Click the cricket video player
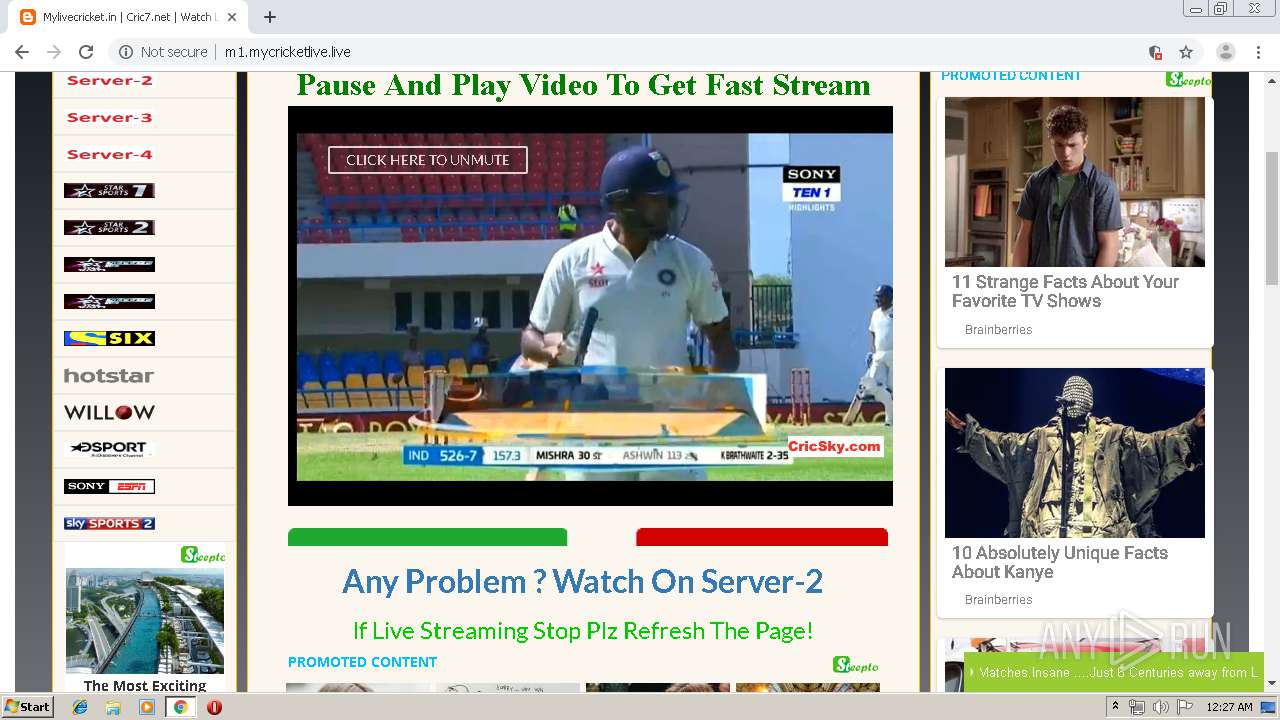Viewport: 1280px width, 720px height. (x=590, y=306)
